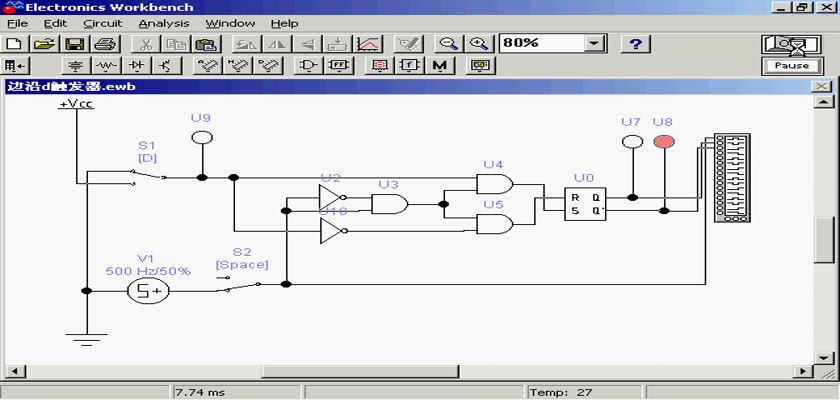
Task: Open the Mixed ICs parts bin
Action: pos(238,66)
